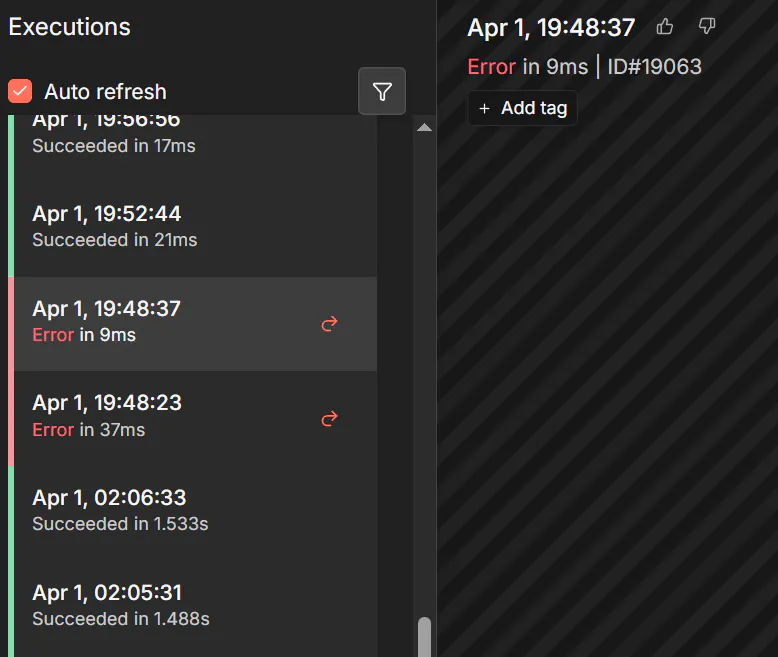The height and width of the screenshot is (657, 778).
Task: Click the ID#19063 execution identifier
Action: [655, 67]
